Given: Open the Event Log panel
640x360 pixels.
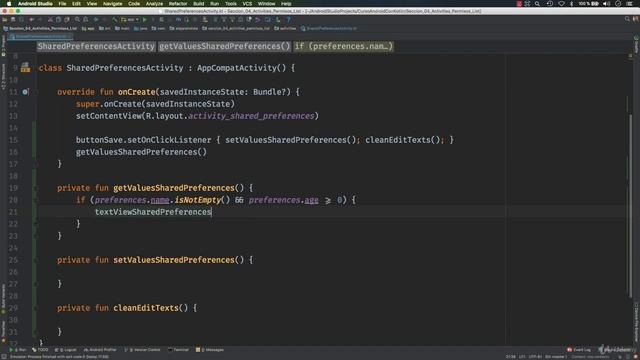Looking at the screenshot, I should point(579,350).
